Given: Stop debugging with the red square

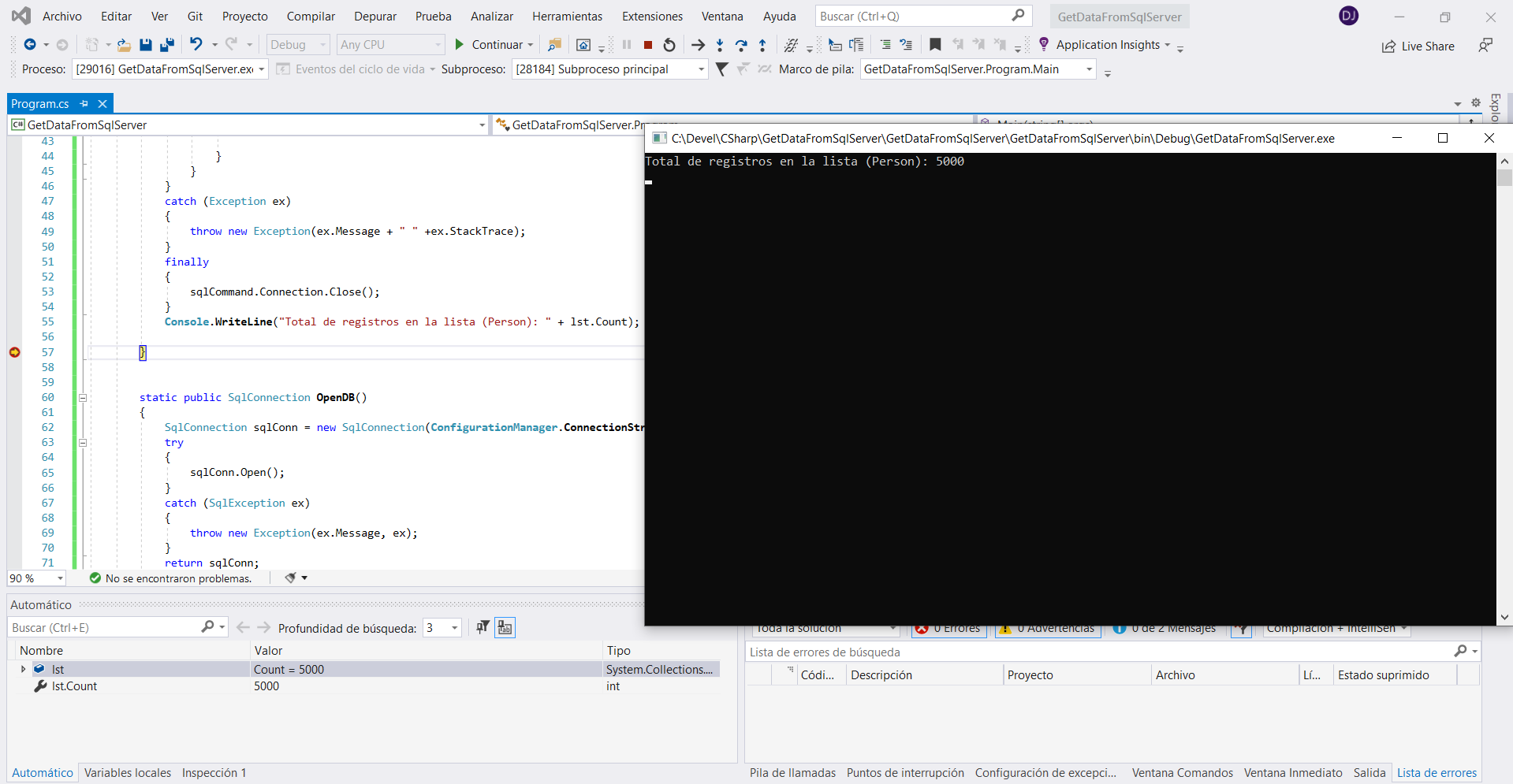Looking at the screenshot, I should coord(647,45).
